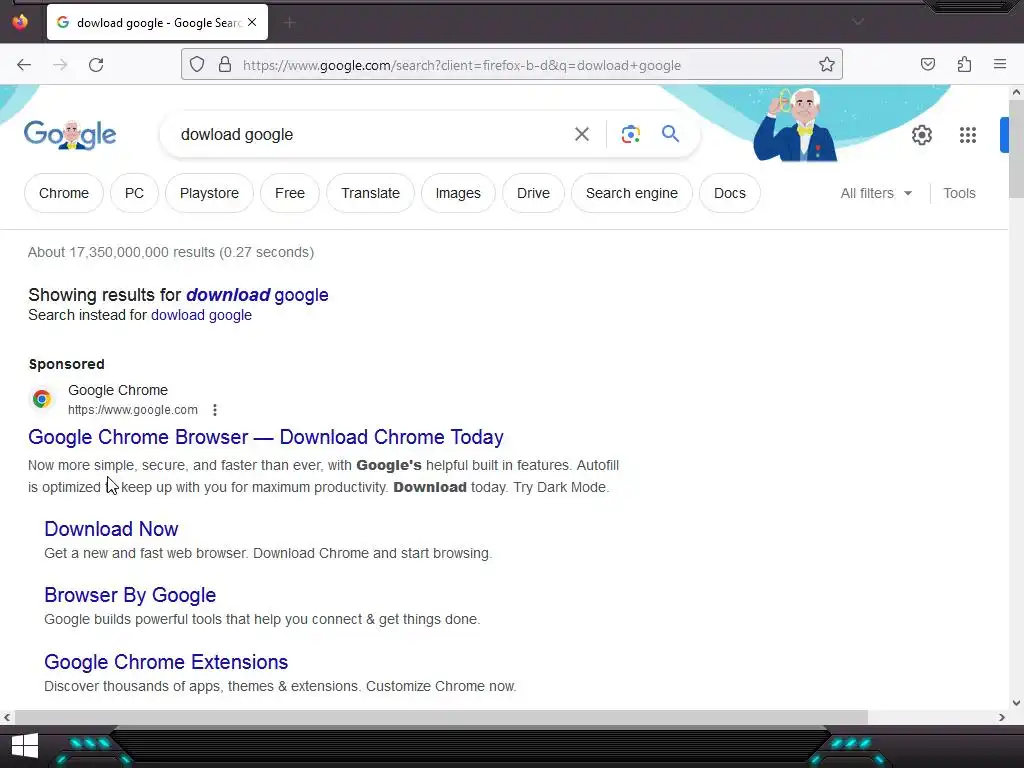Search by image with the camera lens icon

[630, 135]
